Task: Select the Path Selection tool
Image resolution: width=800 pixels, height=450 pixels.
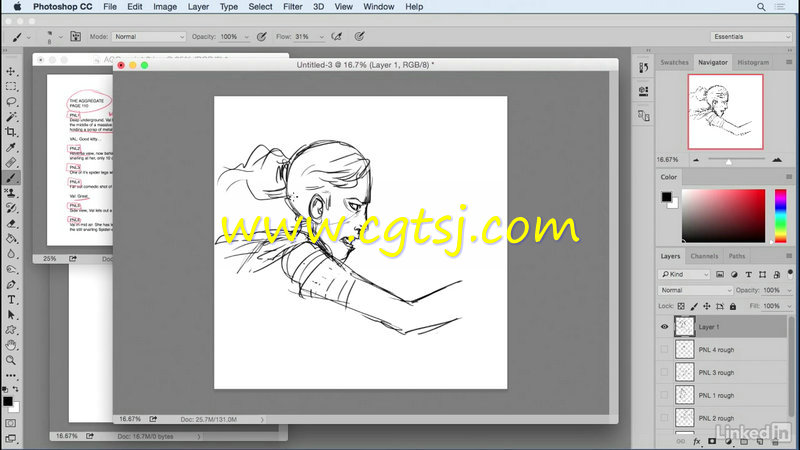Action: (11, 315)
